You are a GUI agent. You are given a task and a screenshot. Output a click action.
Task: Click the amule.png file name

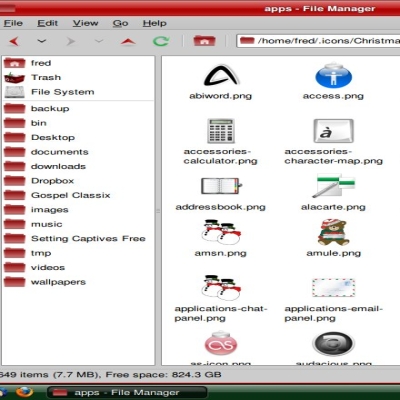tap(333, 253)
